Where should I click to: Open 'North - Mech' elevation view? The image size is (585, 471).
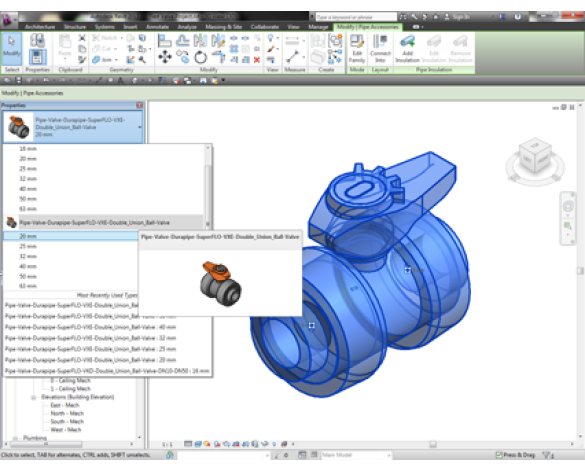(x=67, y=413)
